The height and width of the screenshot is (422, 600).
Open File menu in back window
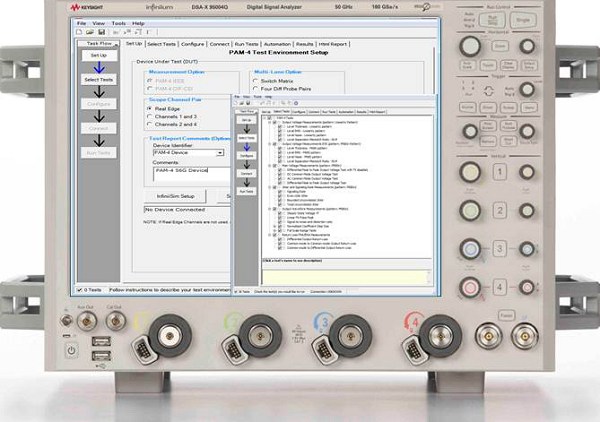click(x=82, y=23)
